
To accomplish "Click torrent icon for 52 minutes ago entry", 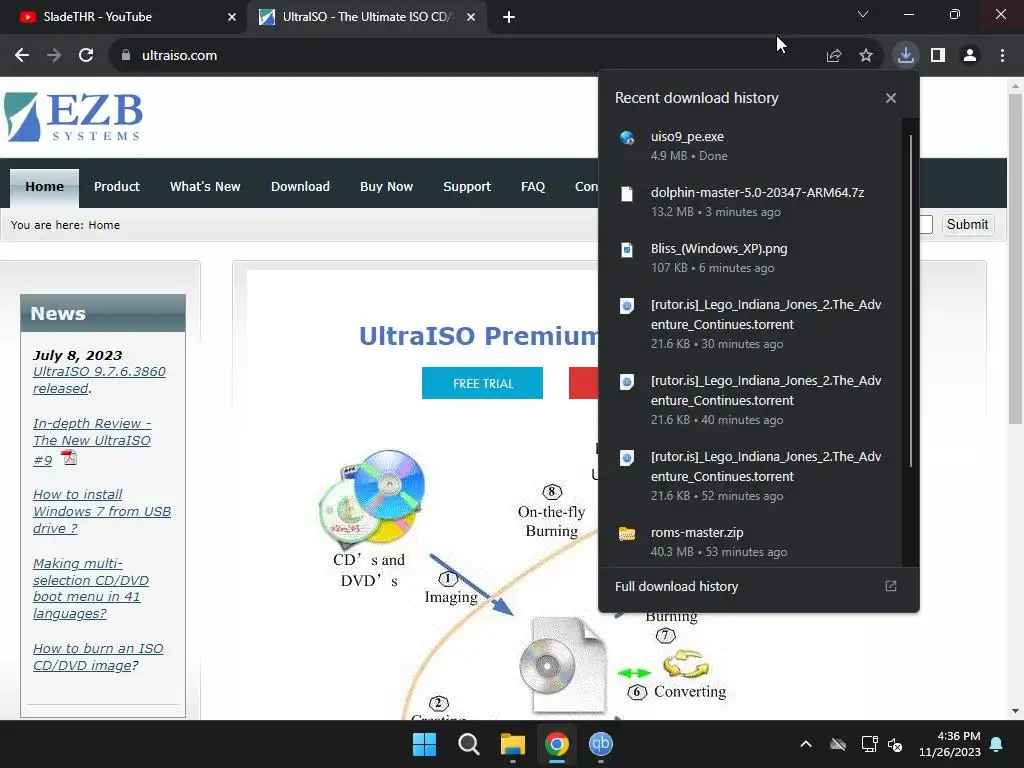I will (x=627, y=458).
